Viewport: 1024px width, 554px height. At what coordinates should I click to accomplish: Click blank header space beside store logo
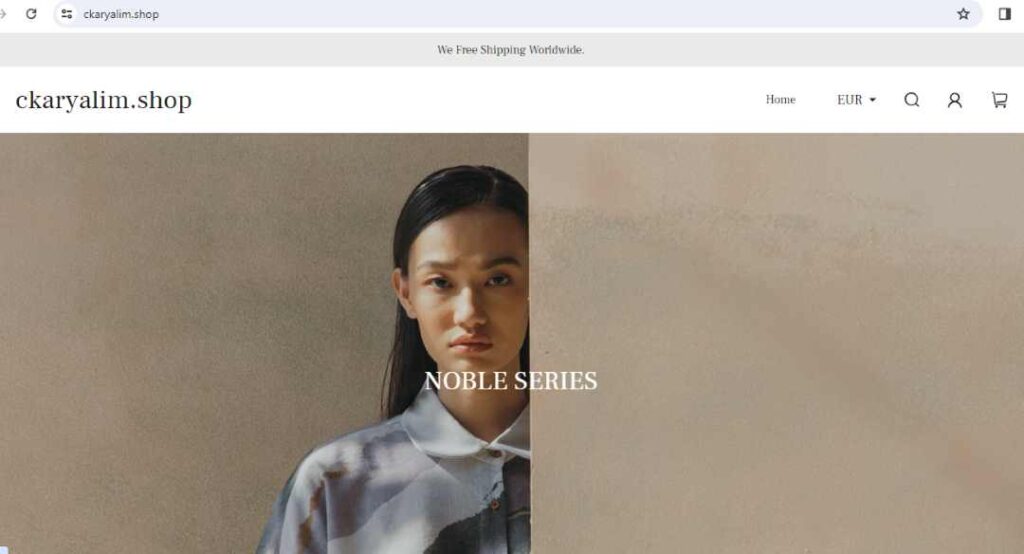click(x=477, y=100)
